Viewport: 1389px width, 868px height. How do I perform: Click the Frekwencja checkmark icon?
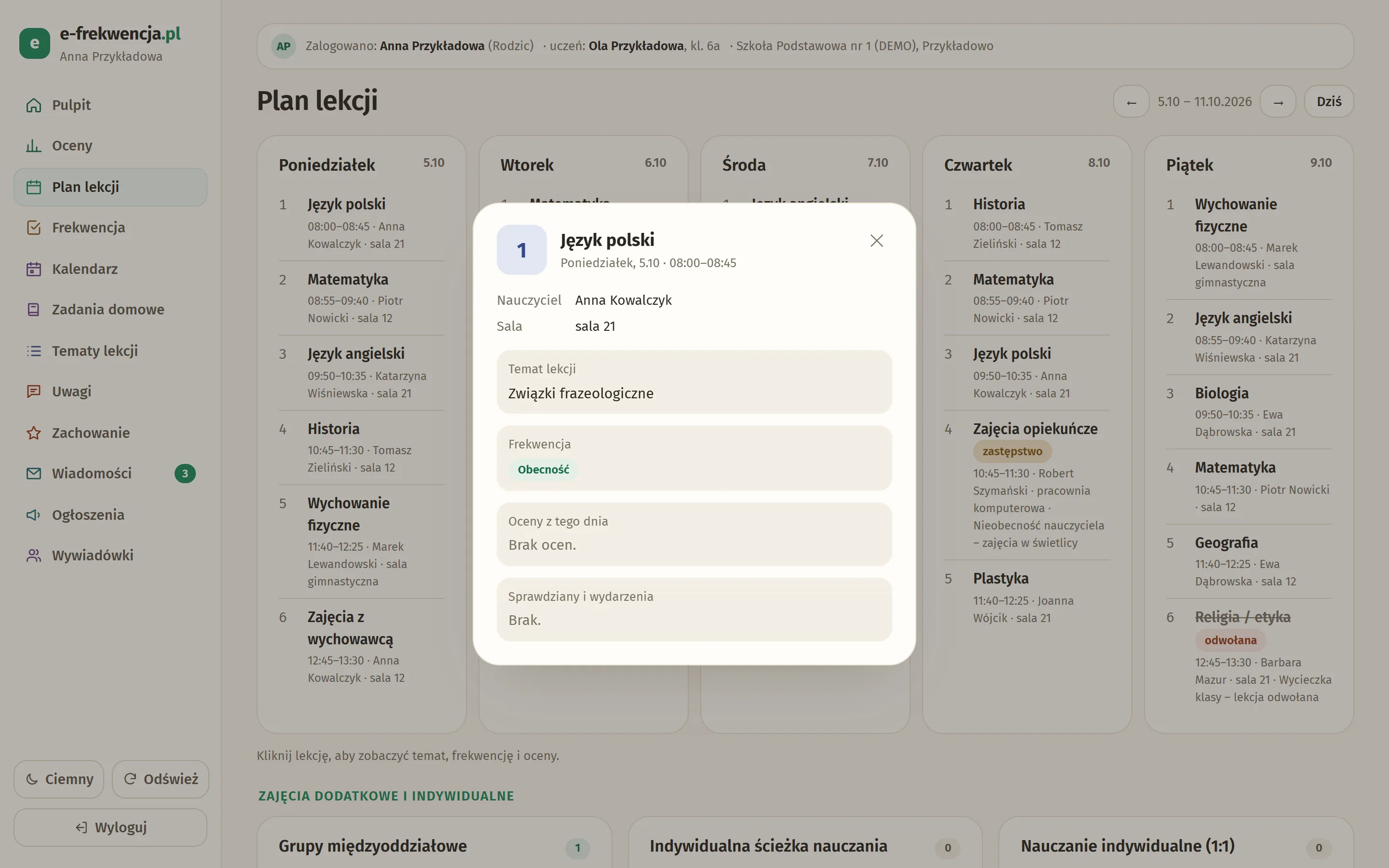pos(34,228)
